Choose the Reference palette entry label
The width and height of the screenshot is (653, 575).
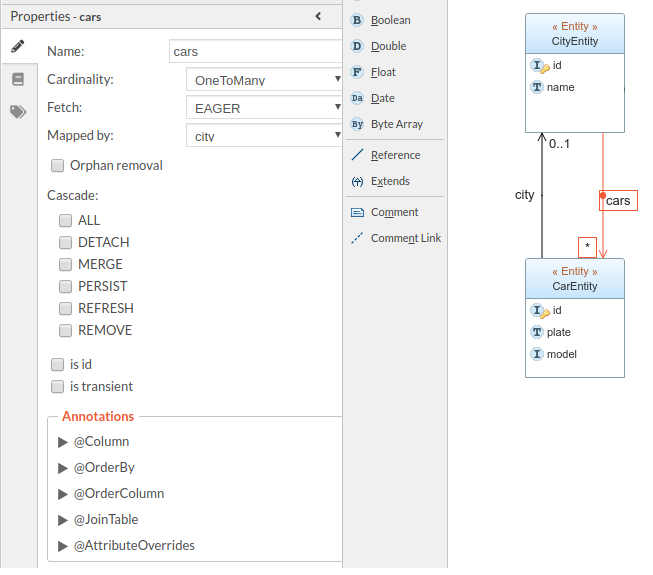(396, 155)
